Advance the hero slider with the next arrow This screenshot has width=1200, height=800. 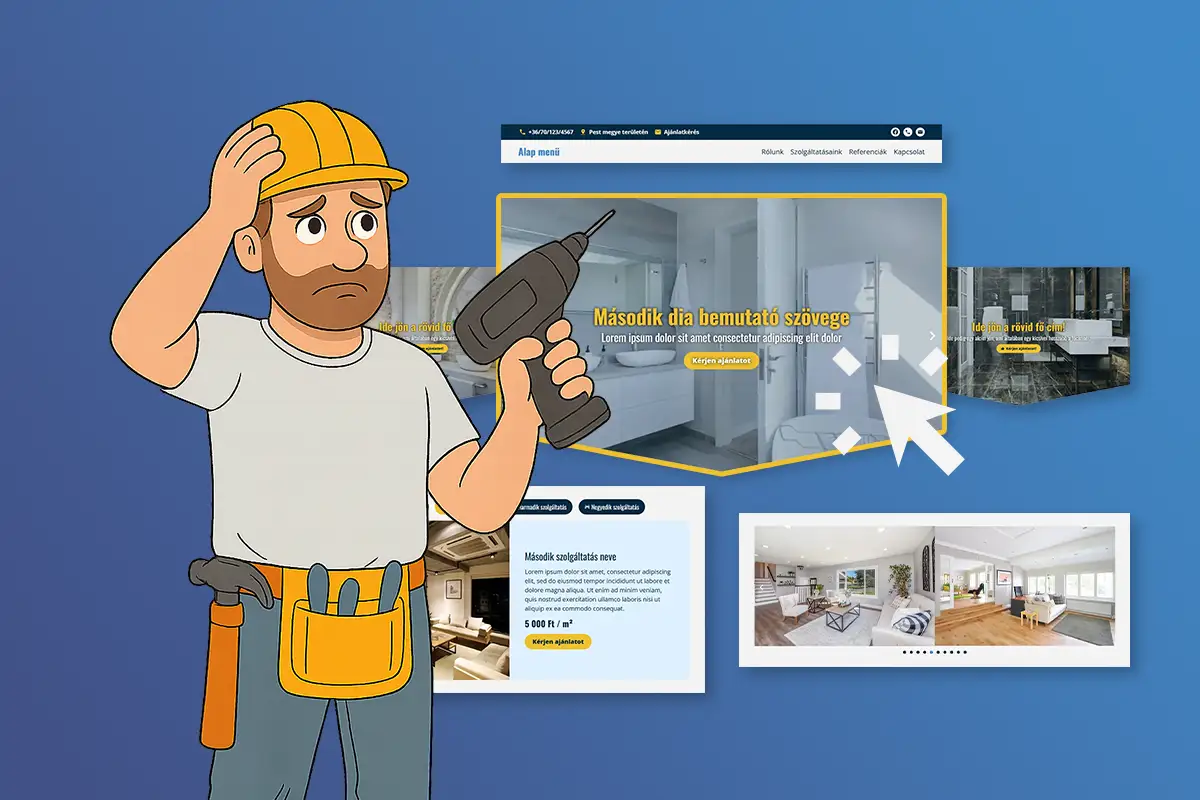pos(932,336)
